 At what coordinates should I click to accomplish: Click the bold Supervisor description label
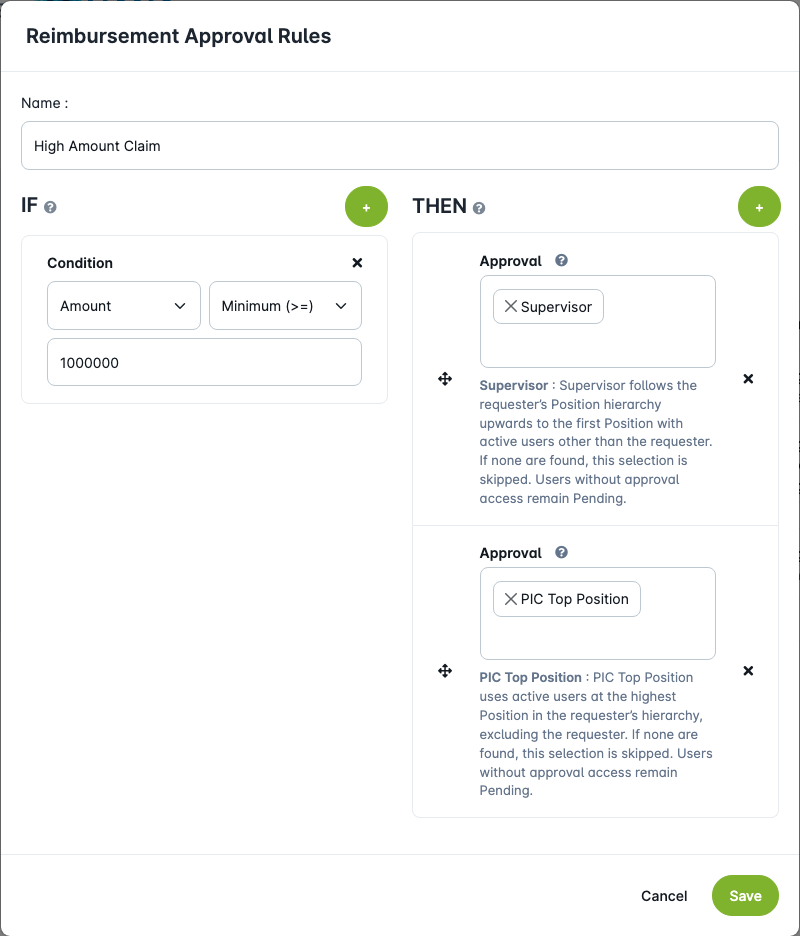tap(513, 386)
